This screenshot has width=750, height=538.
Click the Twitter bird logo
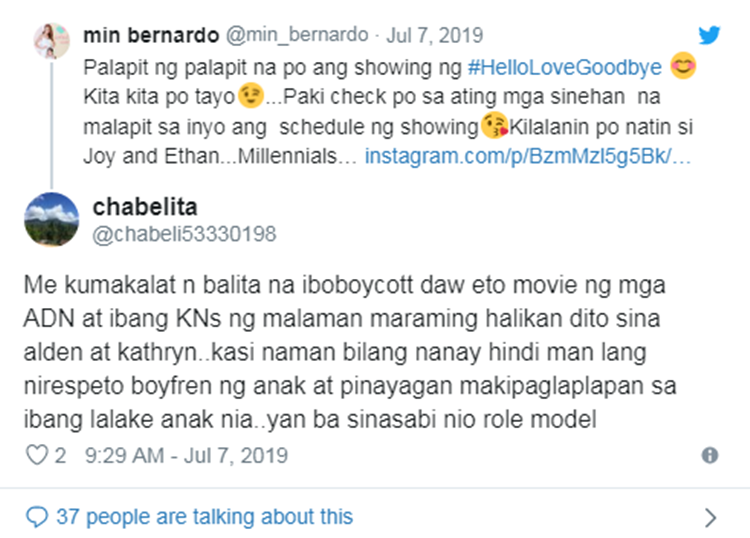click(708, 36)
